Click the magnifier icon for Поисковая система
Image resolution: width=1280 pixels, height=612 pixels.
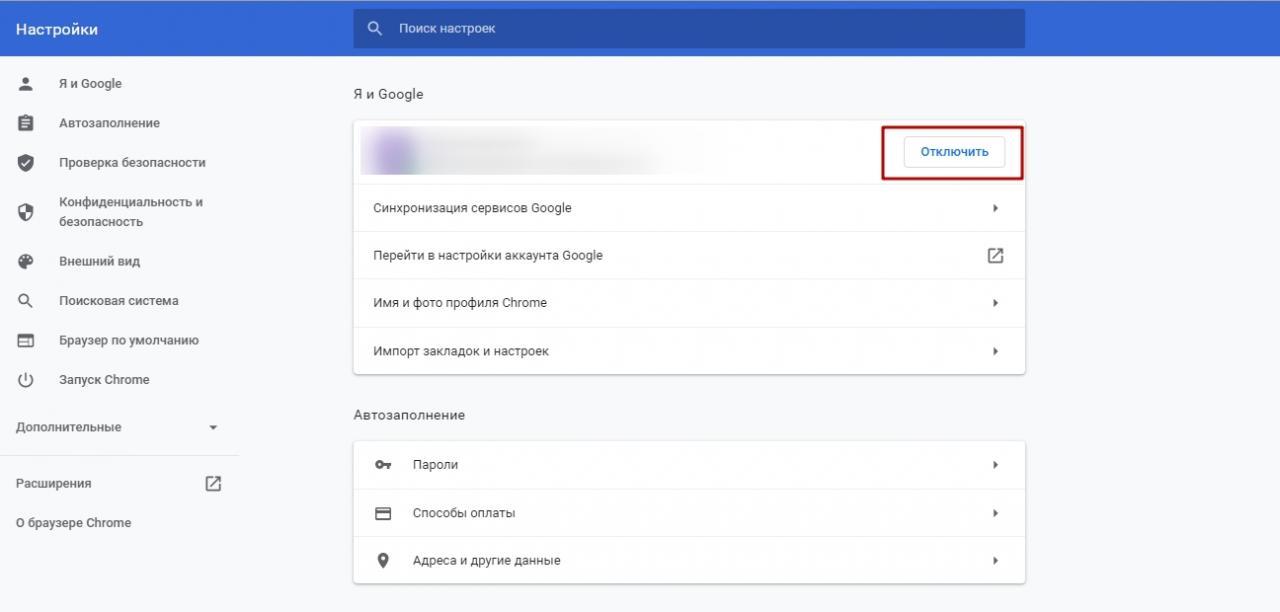(26, 301)
